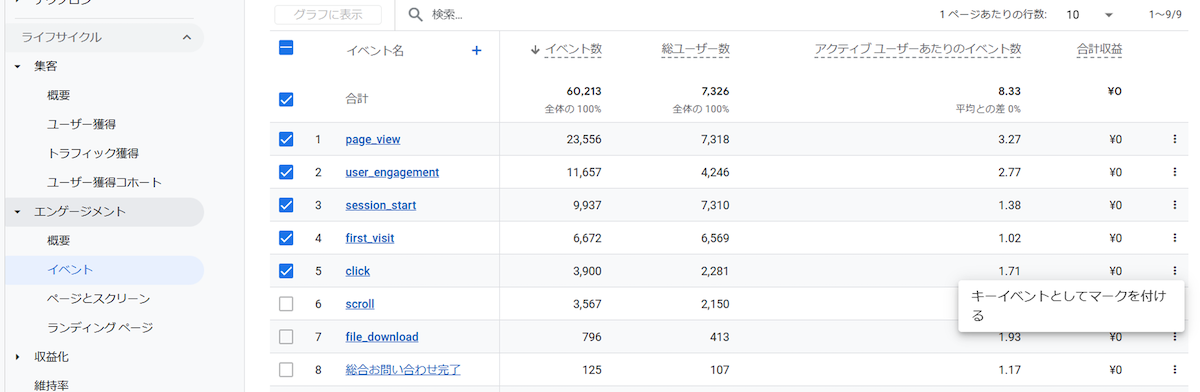Check the scroll event checkbox

pyautogui.click(x=286, y=304)
